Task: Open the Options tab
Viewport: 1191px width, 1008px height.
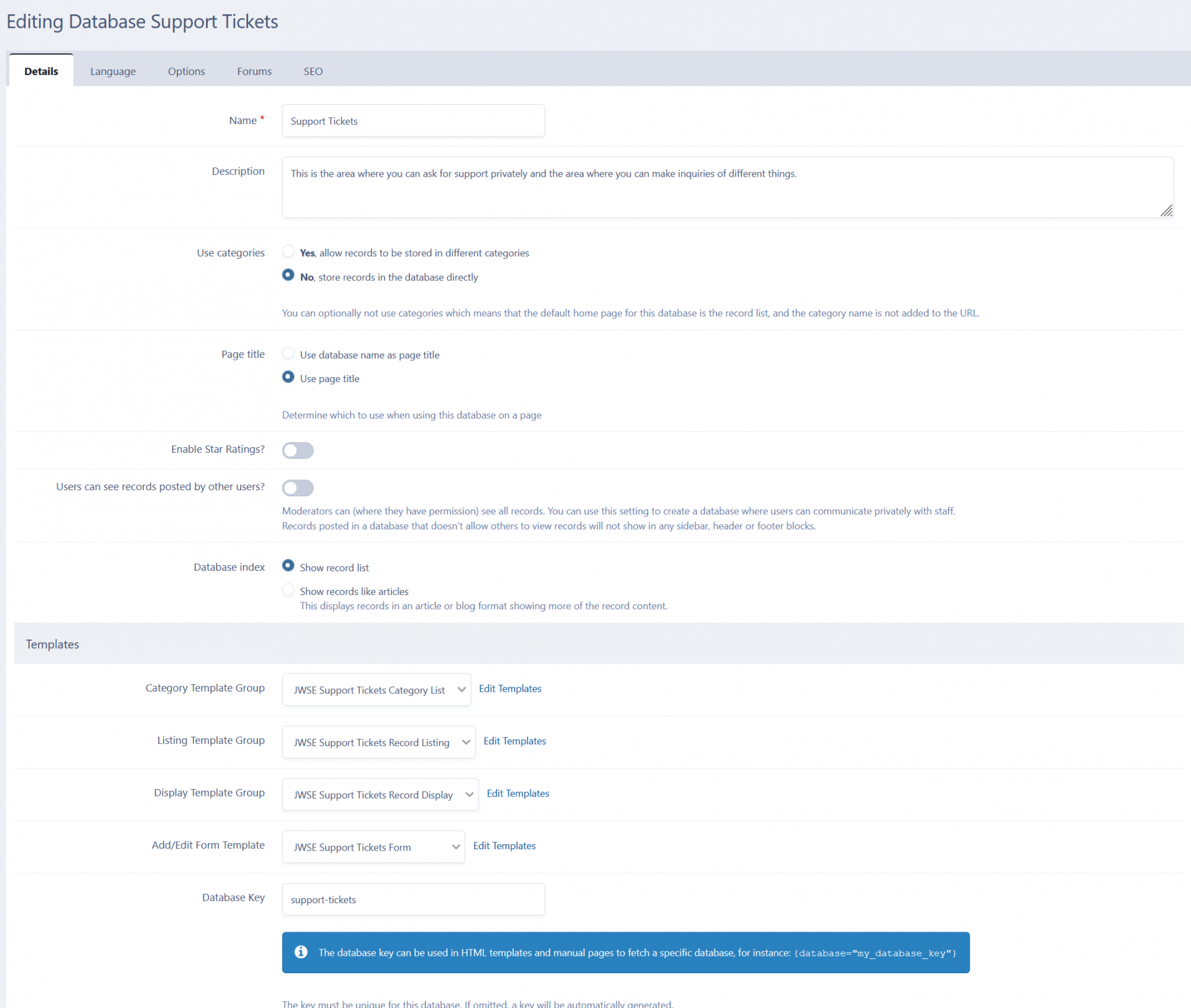Action: [186, 71]
